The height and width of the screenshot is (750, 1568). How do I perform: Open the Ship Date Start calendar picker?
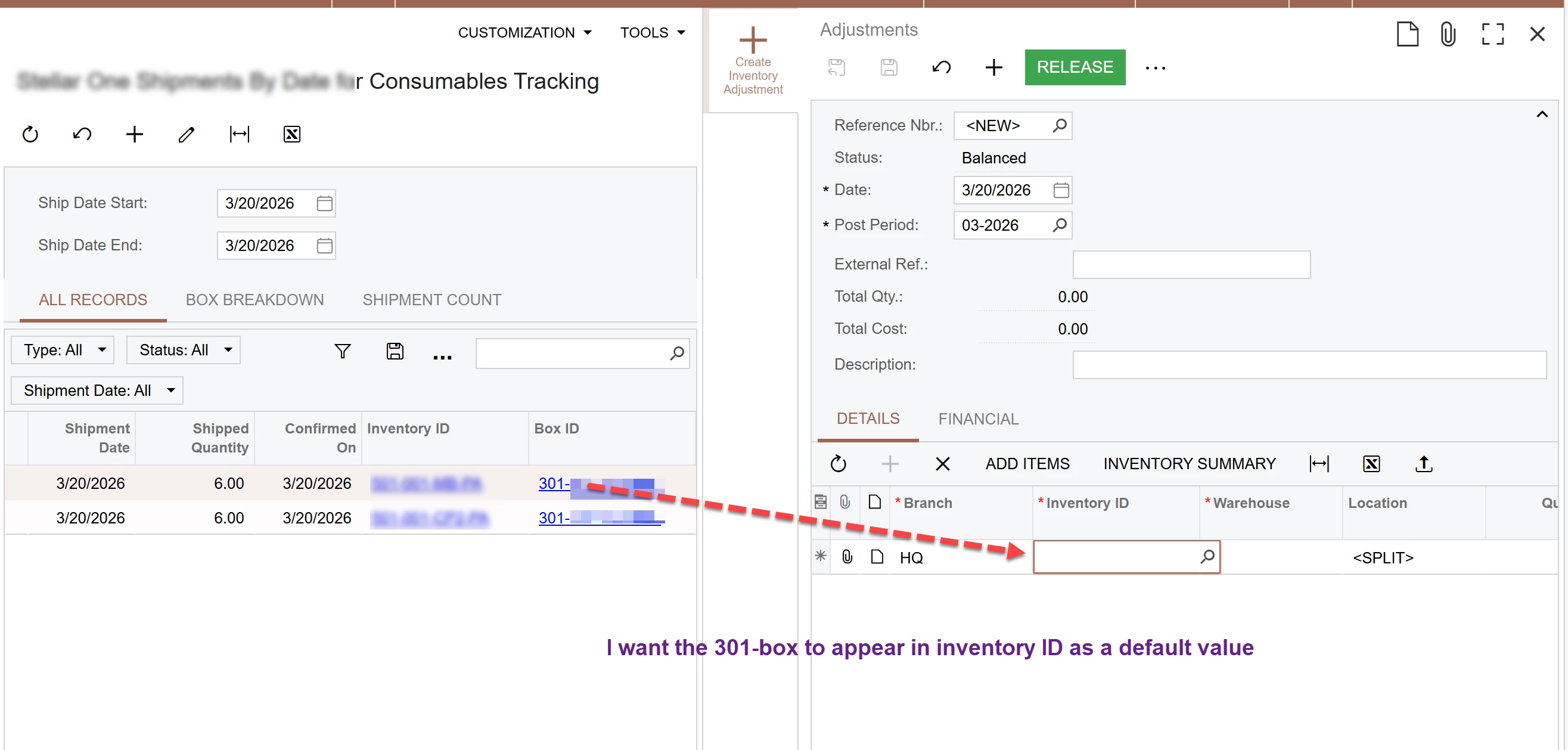[x=324, y=203]
